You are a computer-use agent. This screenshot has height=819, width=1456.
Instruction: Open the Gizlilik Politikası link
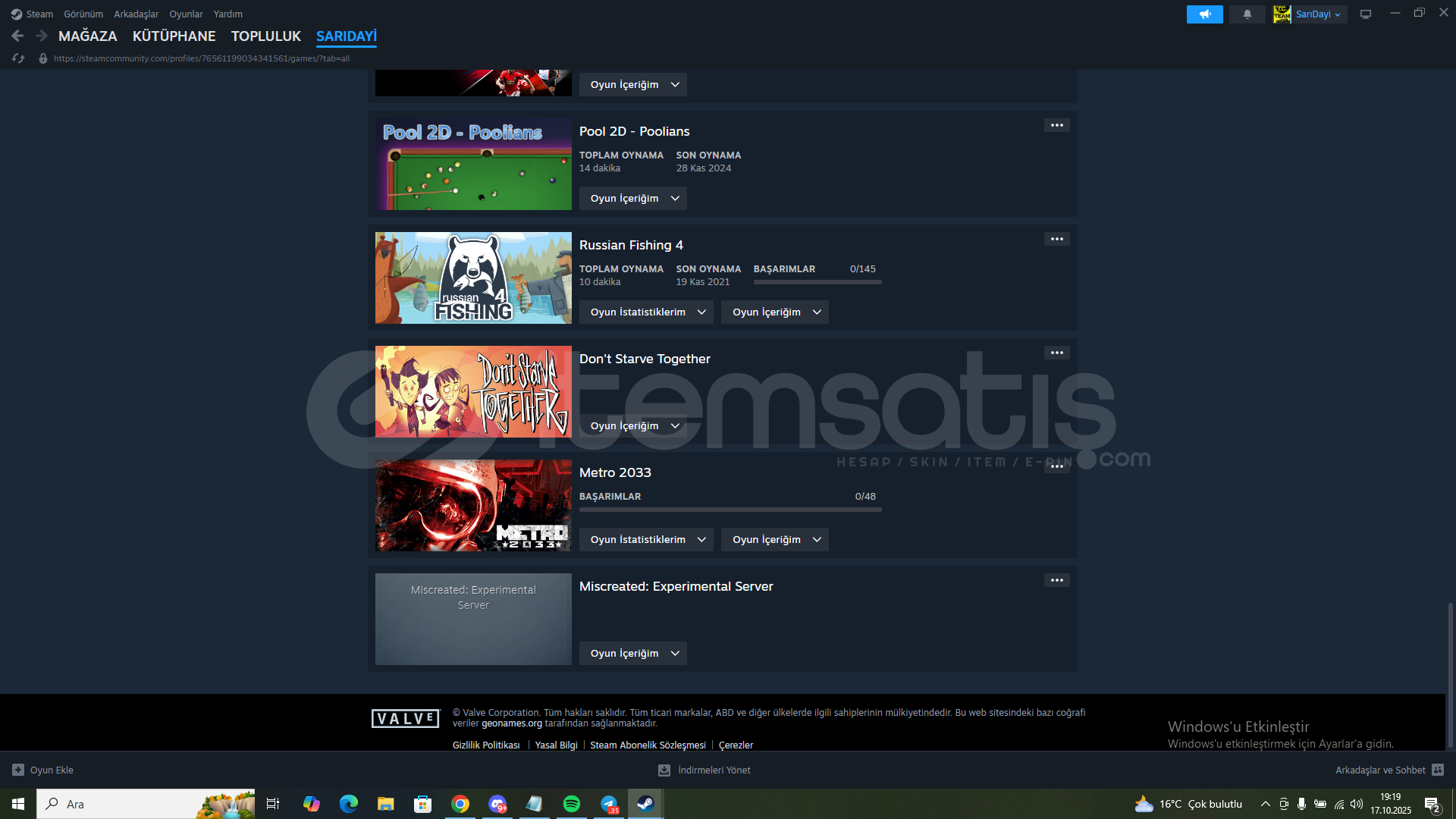[486, 745]
